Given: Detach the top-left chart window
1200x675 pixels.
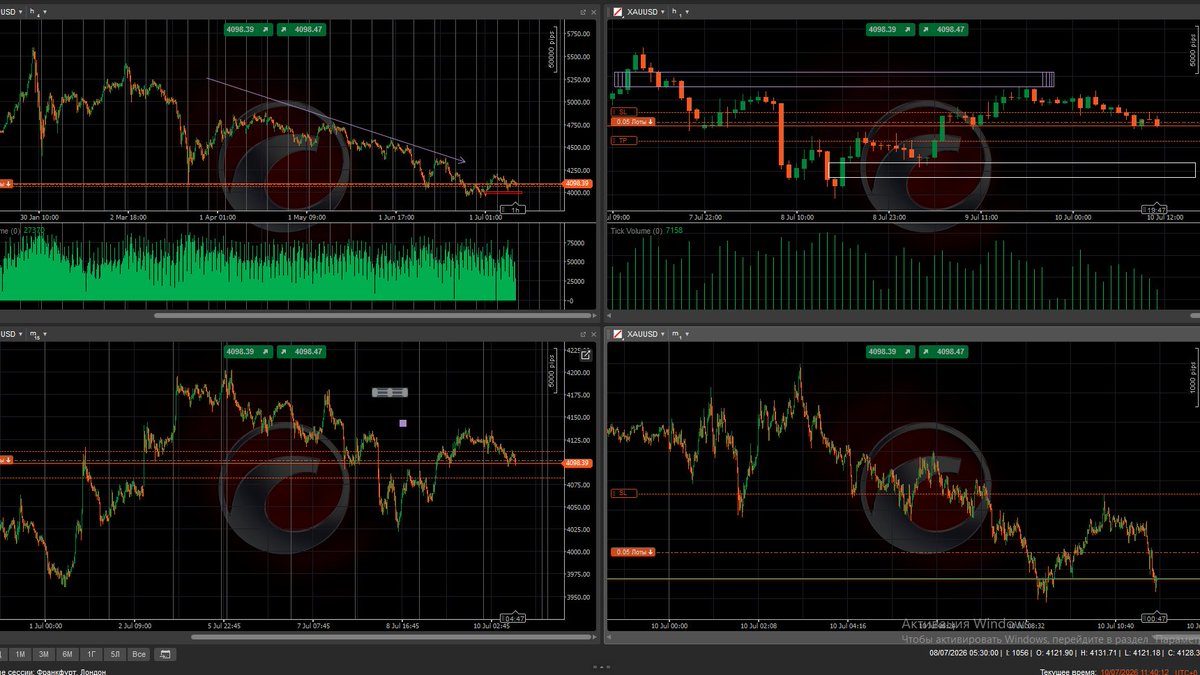Looking at the screenshot, I should tap(582, 12).
